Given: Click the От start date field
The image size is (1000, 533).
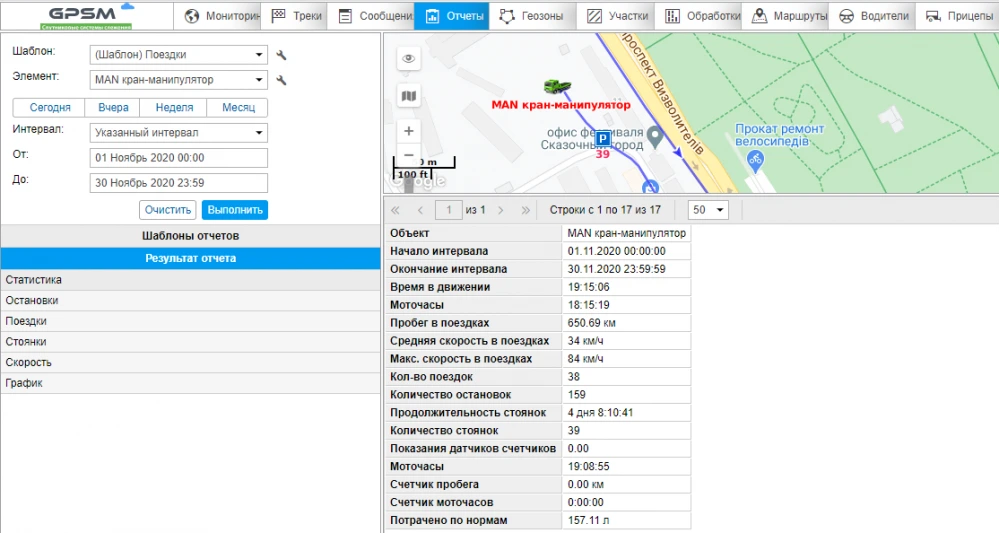Looking at the screenshot, I should [x=178, y=158].
